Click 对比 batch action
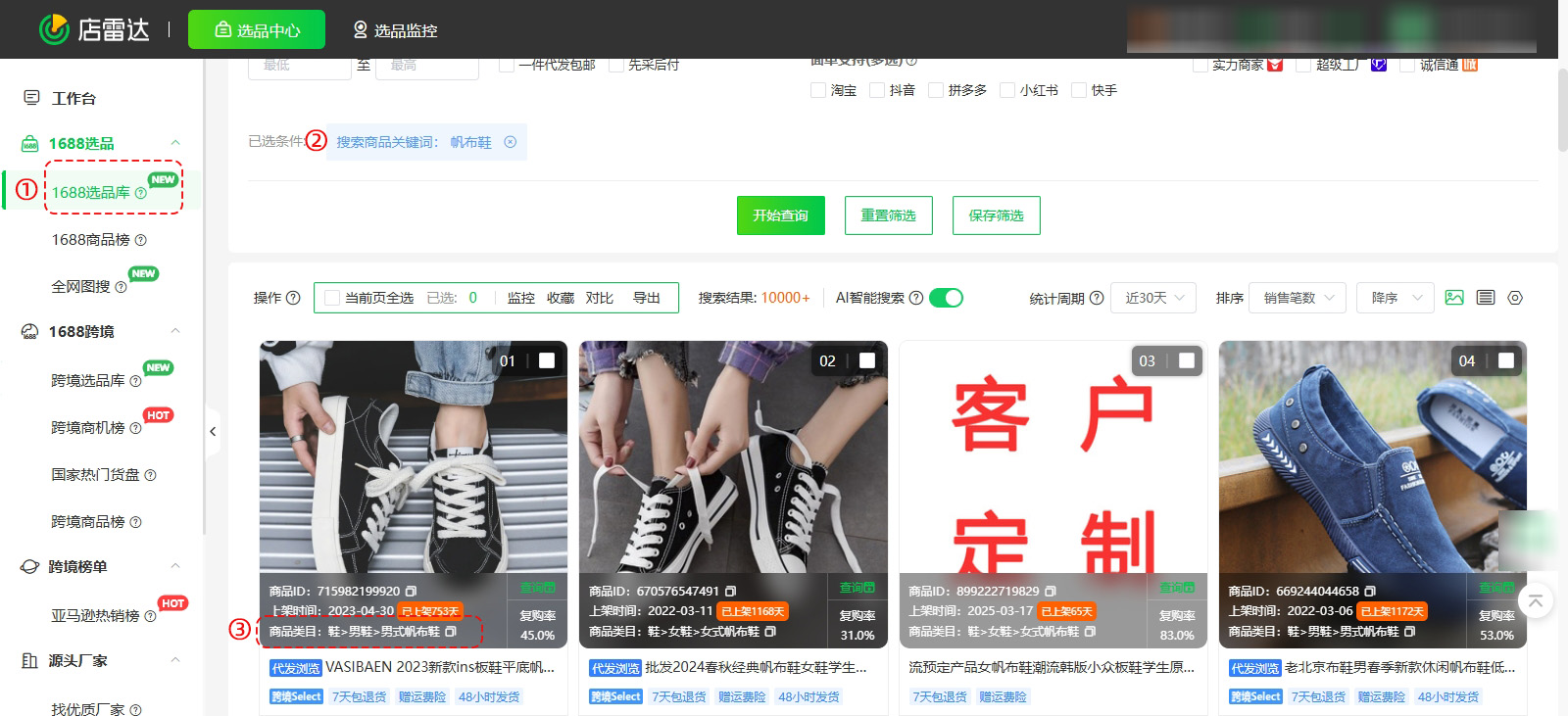Image resolution: width=1568 pixels, height=716 pixels. (x=600, y=298)
